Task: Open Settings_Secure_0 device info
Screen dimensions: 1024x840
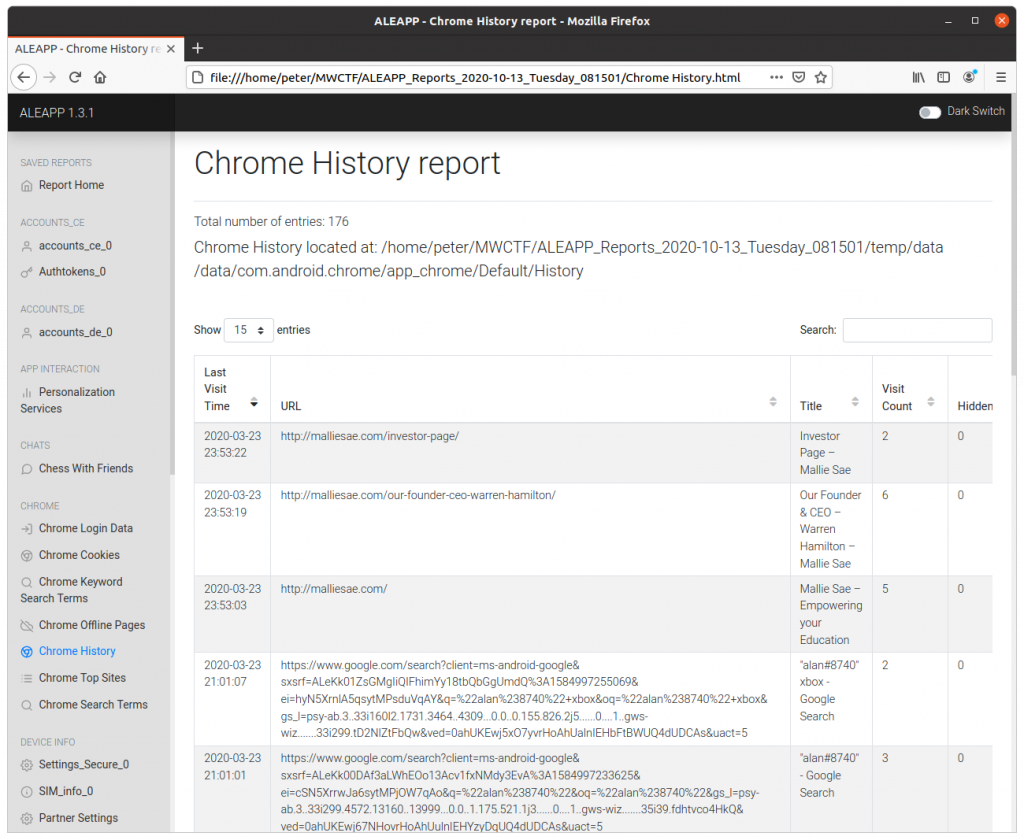Action: tap(84, 765)
